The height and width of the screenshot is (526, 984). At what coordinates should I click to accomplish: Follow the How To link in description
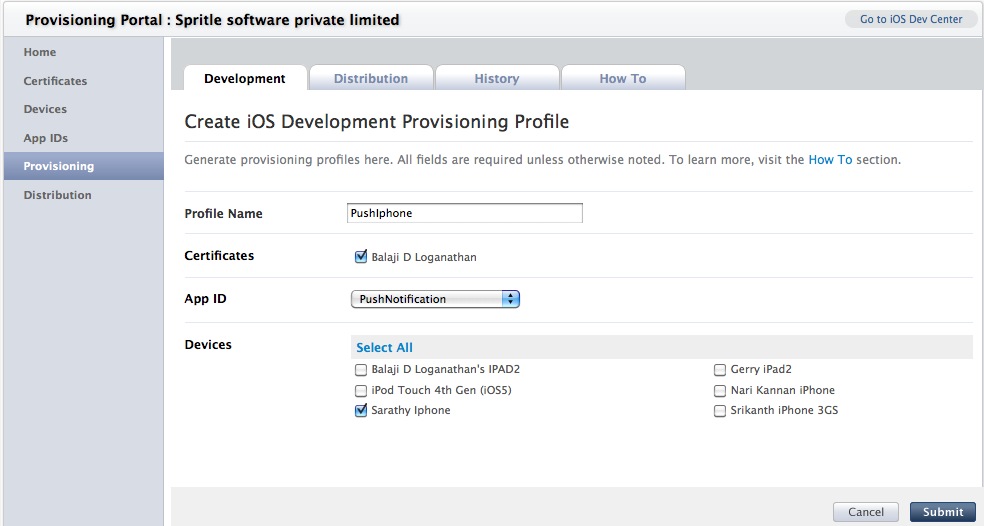pyautogui.click(x=830, y=160)
